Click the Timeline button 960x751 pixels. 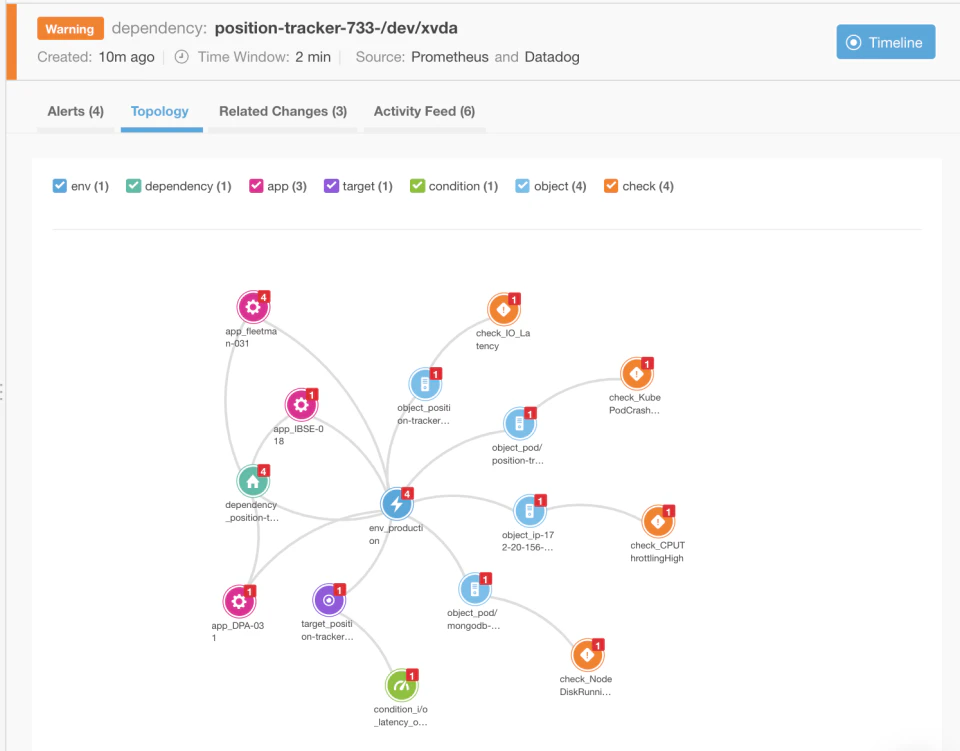click(885, 42)
